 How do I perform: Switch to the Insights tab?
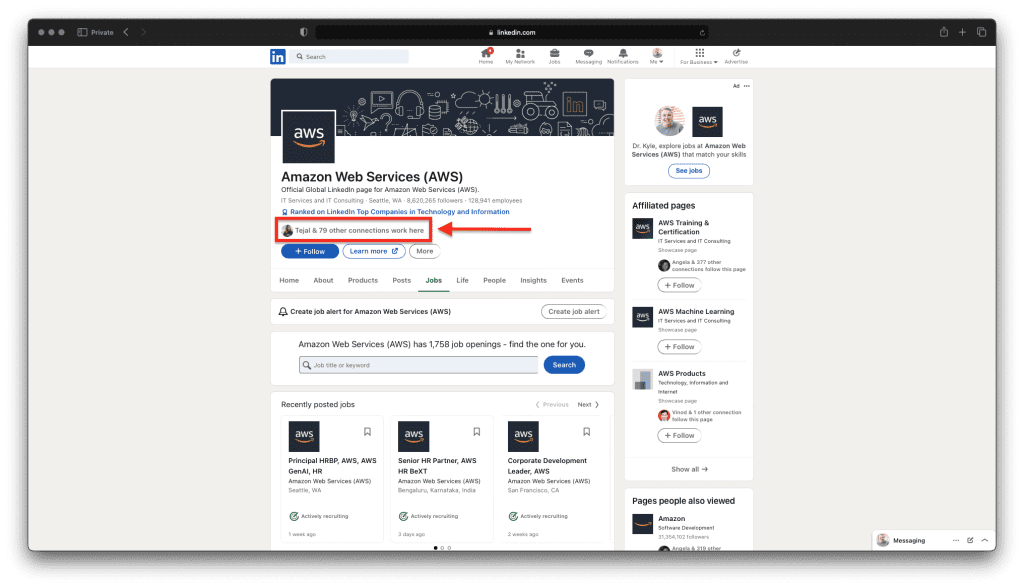(534, 280)
